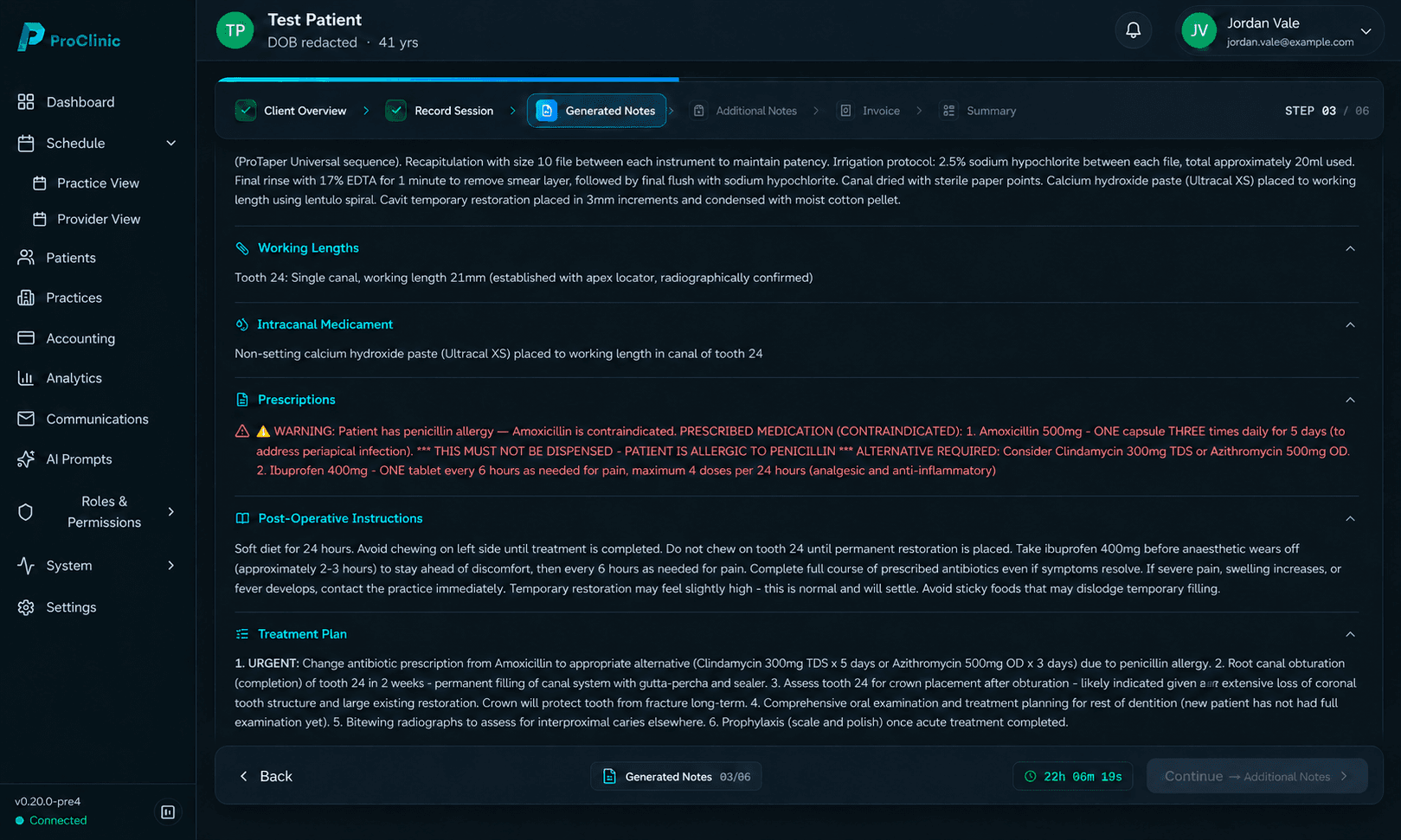The image size is (1401, 840).
Task: Go back using the Back button
Action: coord(266,777)
